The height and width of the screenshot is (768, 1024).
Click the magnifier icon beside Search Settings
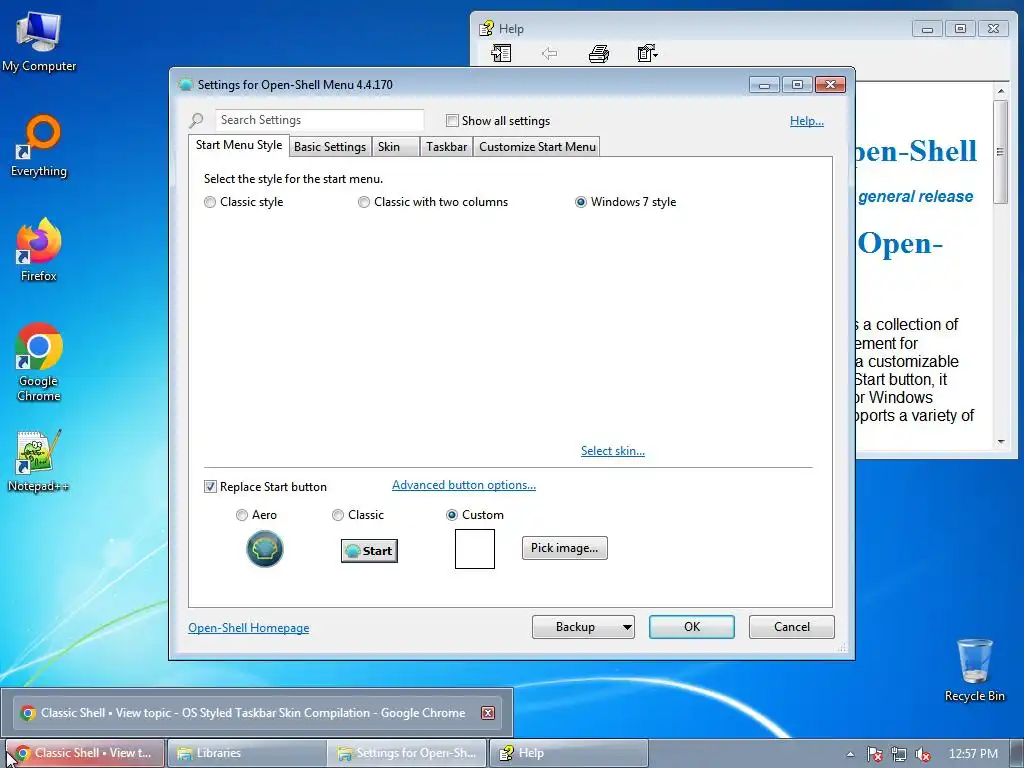pos(197,120)
